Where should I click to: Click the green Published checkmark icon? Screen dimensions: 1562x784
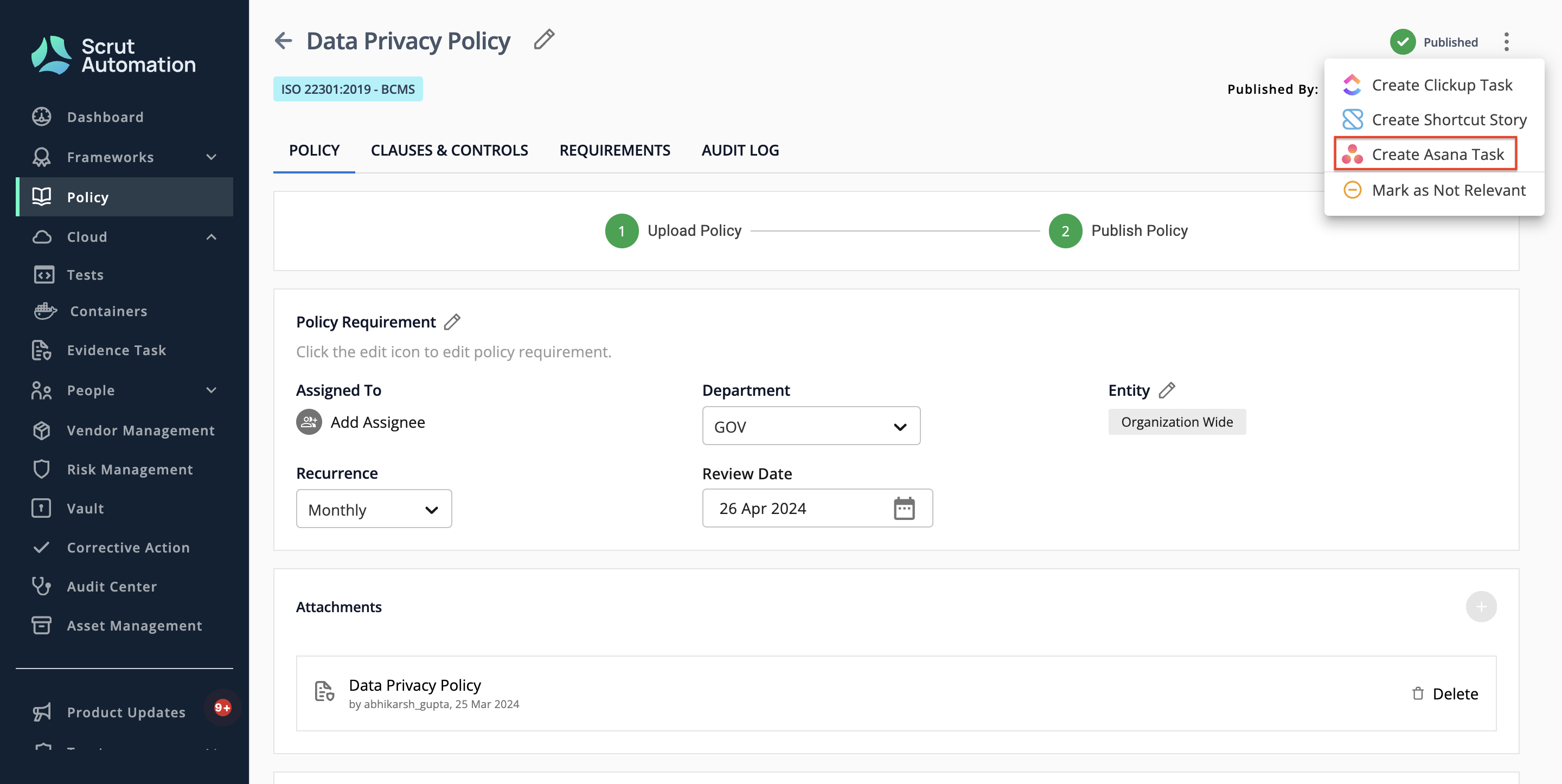1403,42
